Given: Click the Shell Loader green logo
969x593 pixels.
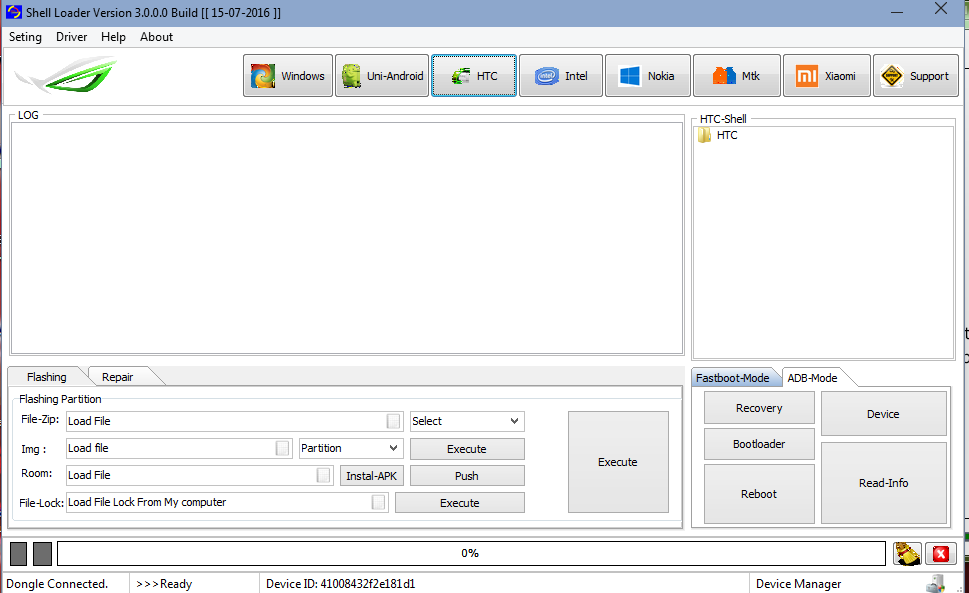Looking at the screenshot, I should tap(67, 75).
